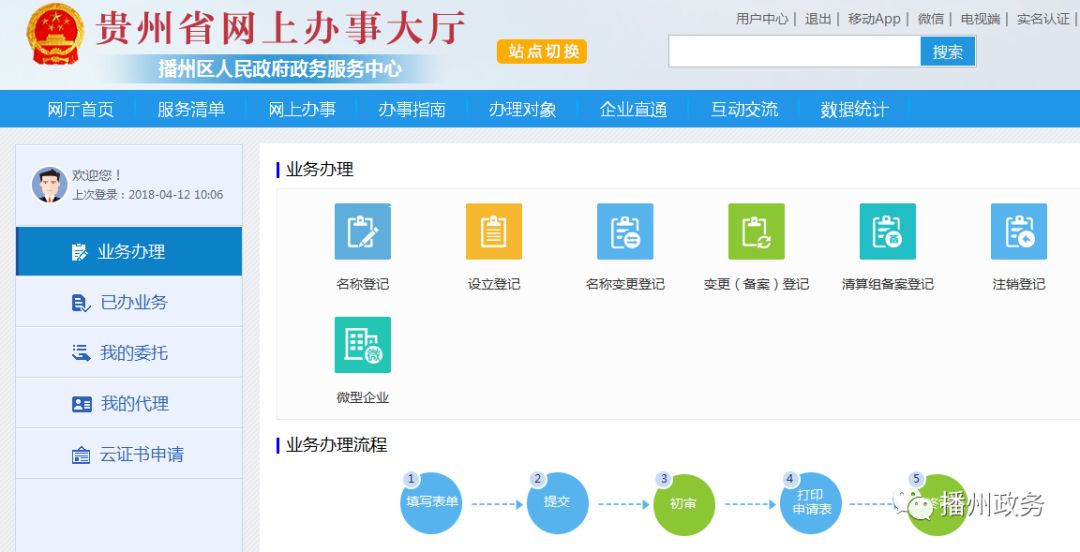
Task: Open the 名称登记 icon
Action: [362, 232]
